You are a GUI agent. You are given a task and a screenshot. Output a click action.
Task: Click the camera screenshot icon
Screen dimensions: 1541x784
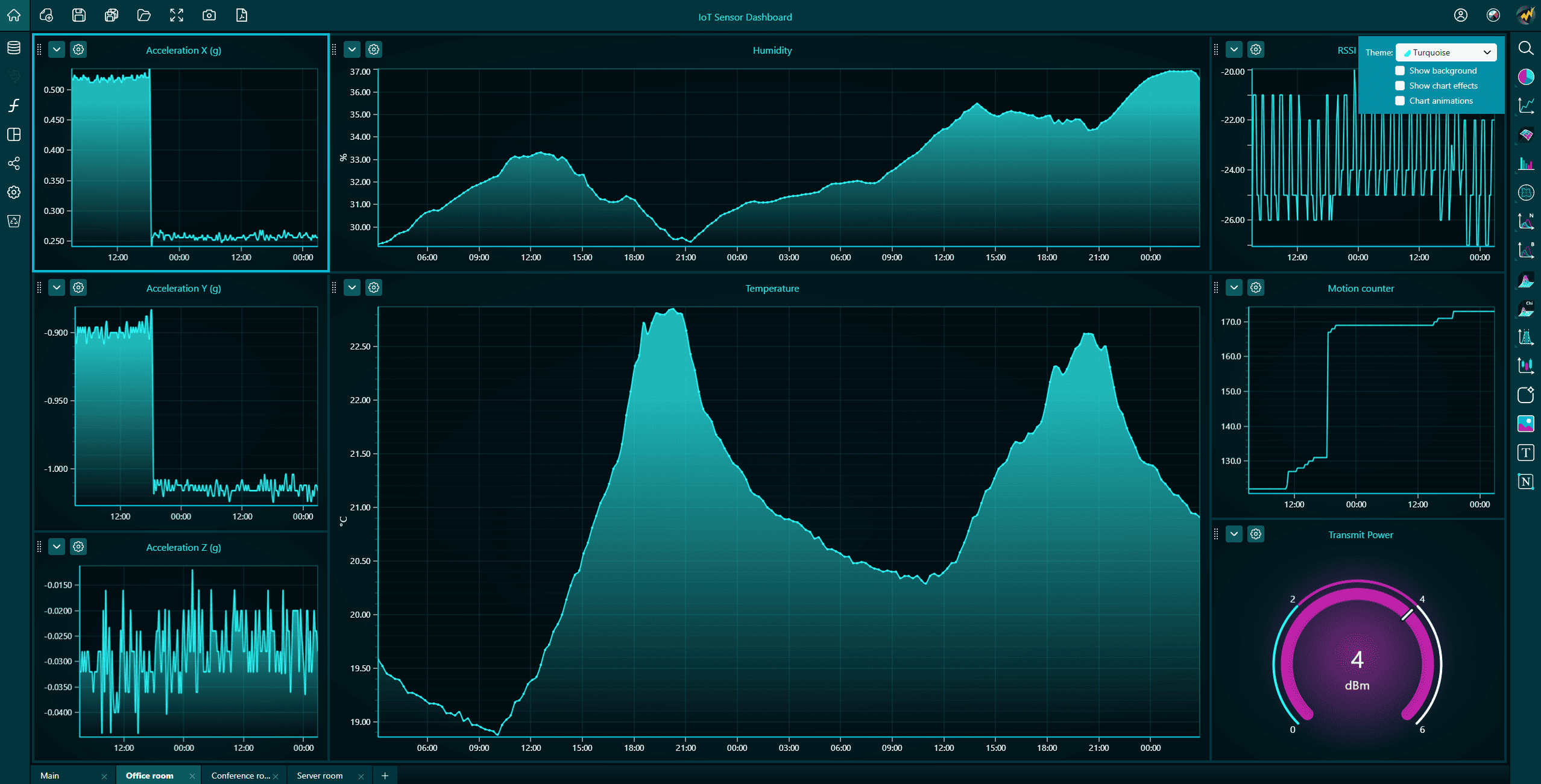click(209, 15)
